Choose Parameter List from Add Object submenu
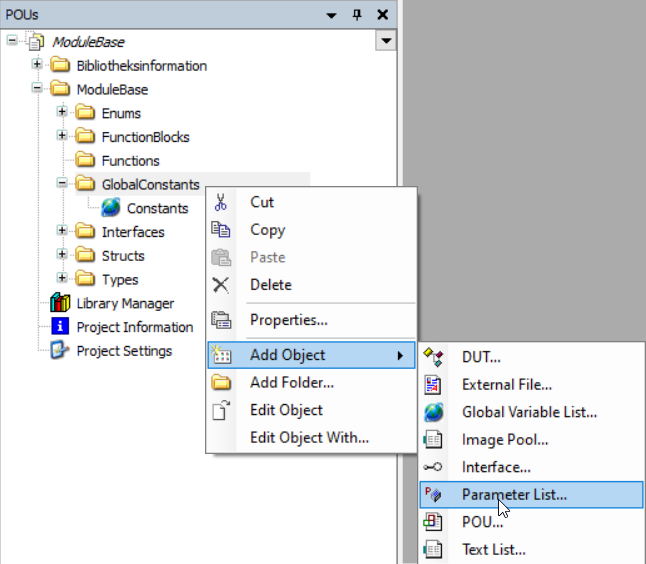This screenshot has width=646, height=564. click(x=514, y=494)
